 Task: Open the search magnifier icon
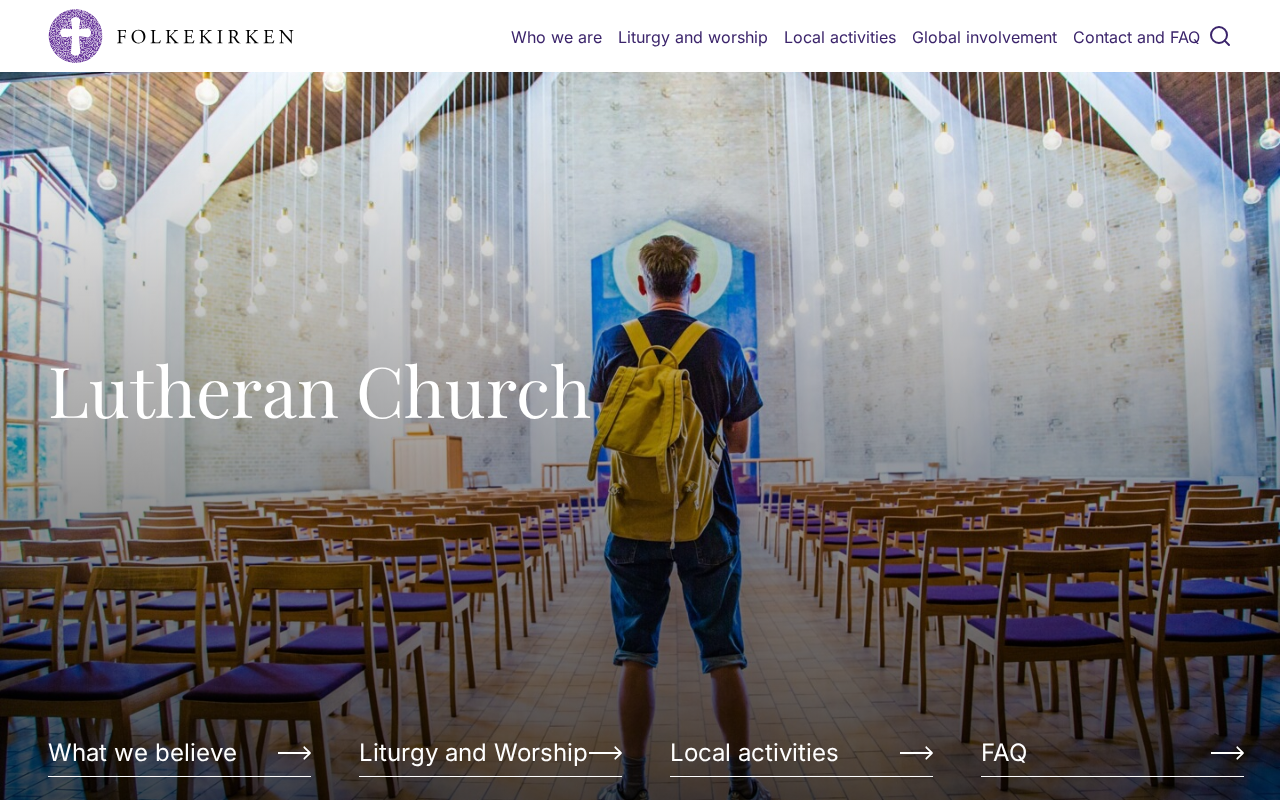[1220, 36]
